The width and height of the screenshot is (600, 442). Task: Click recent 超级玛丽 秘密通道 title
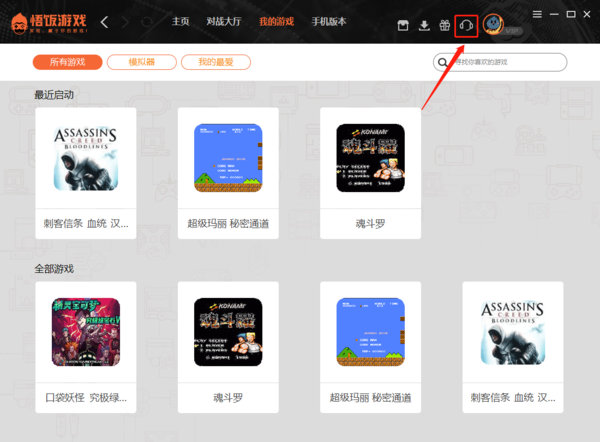tap(228, 223)
